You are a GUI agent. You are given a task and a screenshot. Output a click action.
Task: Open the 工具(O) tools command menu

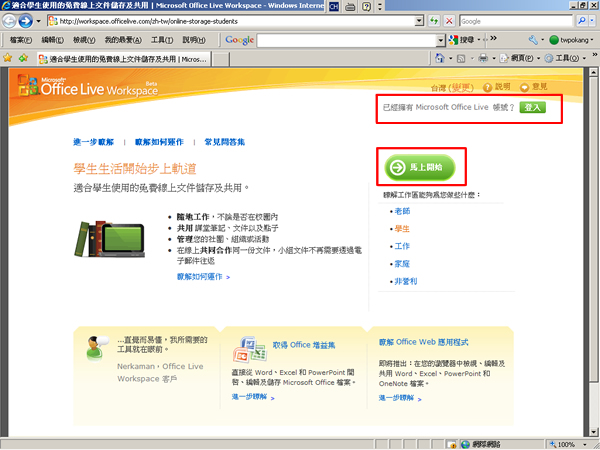pyautogui.click(x=565, y=58)
